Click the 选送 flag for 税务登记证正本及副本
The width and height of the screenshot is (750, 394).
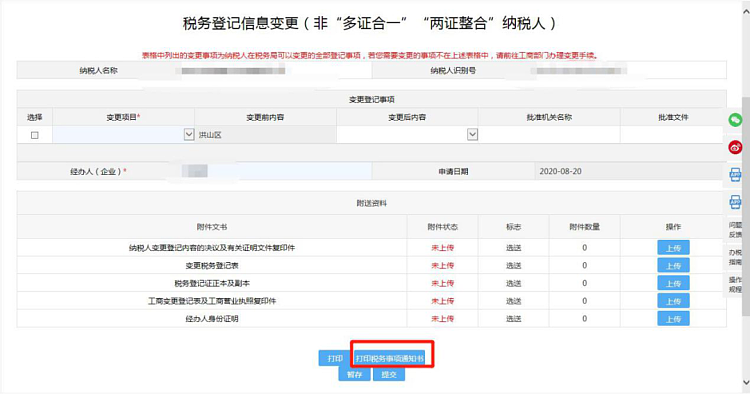[514, 283]
